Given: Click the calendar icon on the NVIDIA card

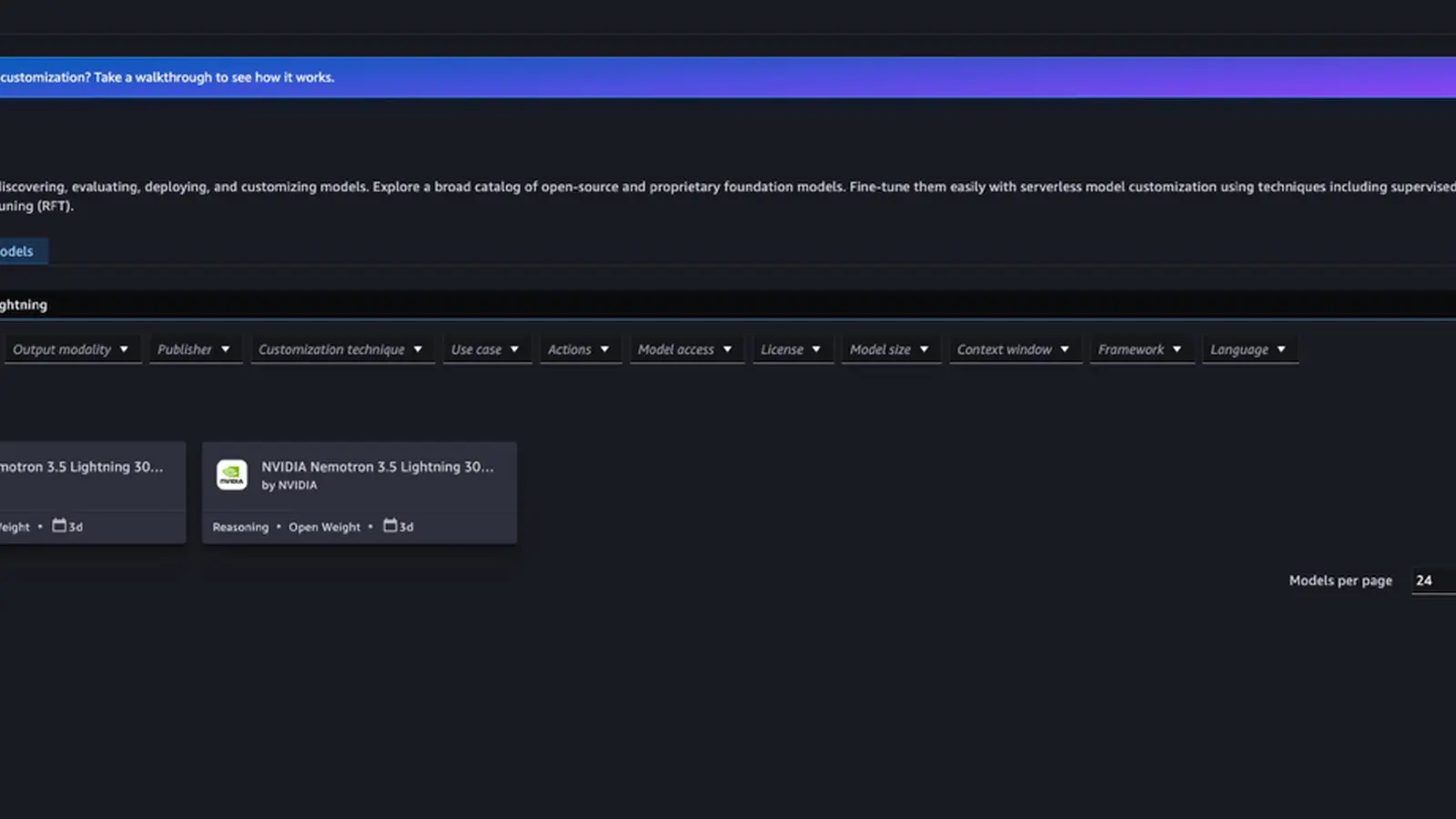Looking at the screenshot, I should [x=390, y=526].
